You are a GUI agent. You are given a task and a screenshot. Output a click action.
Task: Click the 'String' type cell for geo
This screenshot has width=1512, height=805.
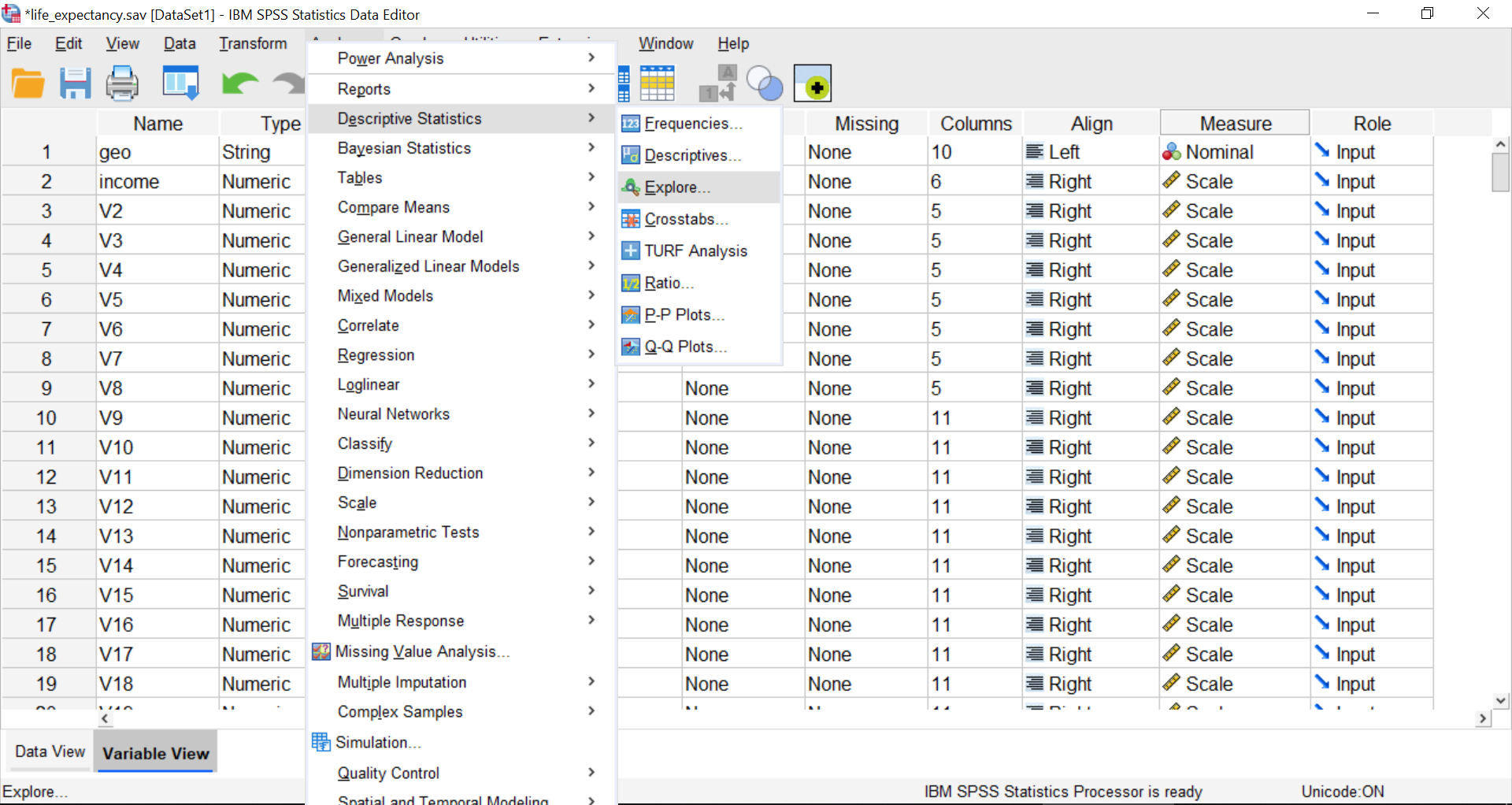point(261,152)
